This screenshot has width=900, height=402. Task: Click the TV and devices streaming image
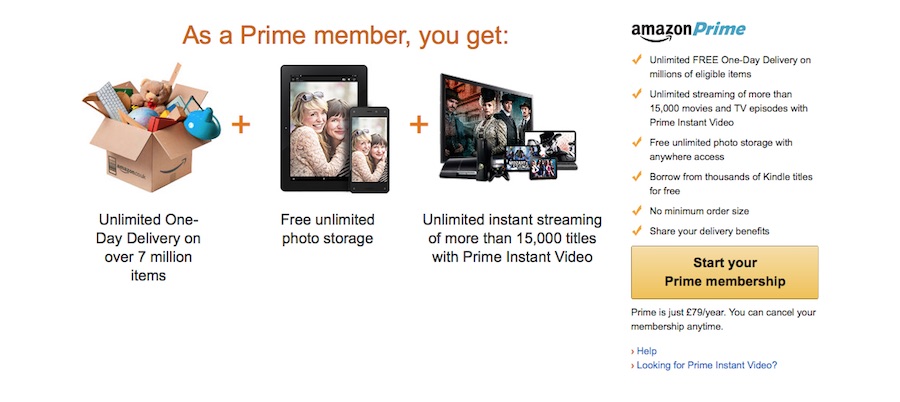[508, 127]
